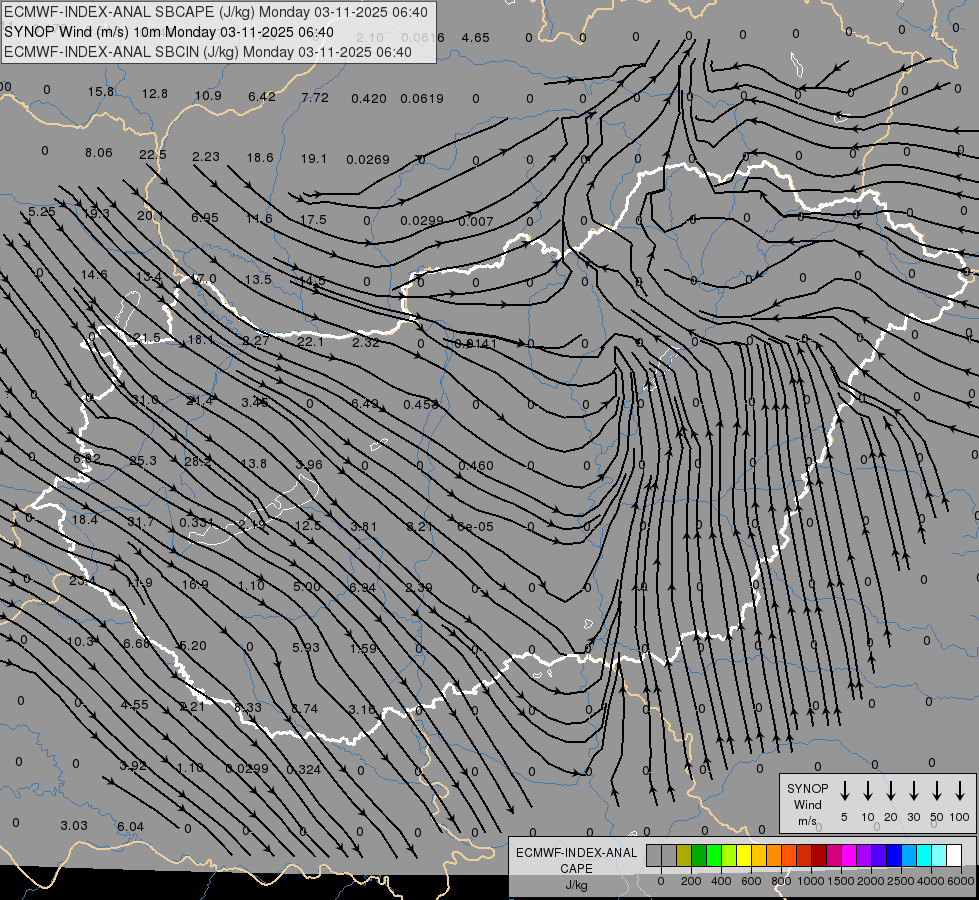Select the grid value 31.7
The width and height of the screenshot is (979, 900).
(x=140, y=522)
